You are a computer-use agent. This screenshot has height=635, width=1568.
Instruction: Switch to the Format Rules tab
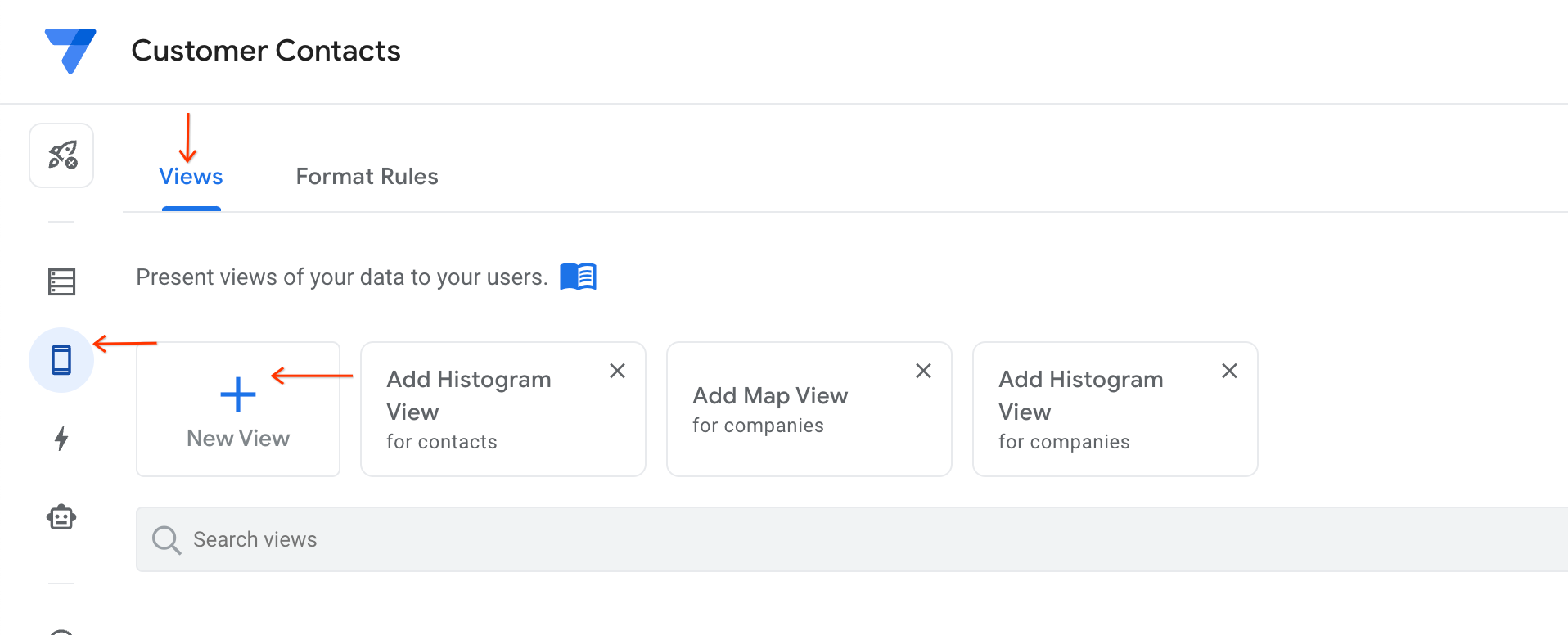coord(367,176)
